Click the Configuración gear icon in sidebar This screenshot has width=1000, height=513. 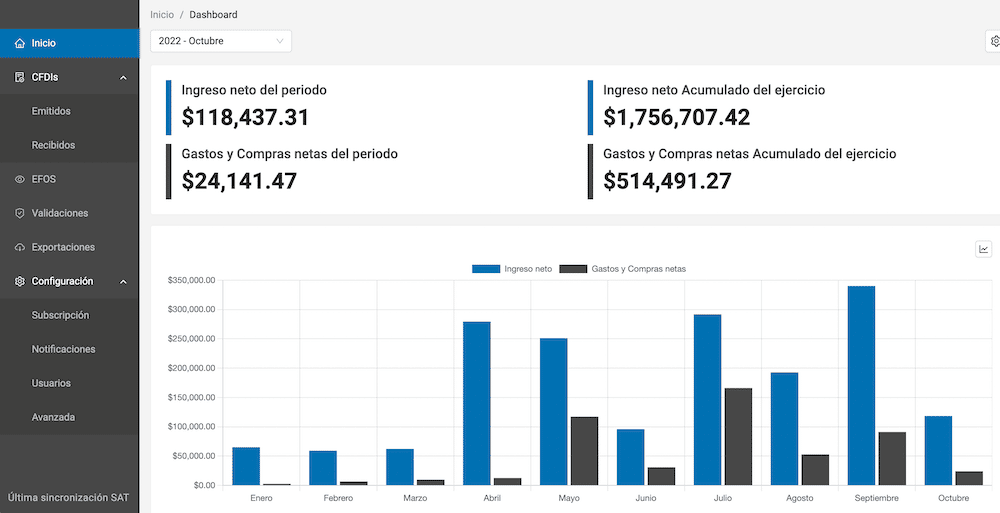coord(20,282)
